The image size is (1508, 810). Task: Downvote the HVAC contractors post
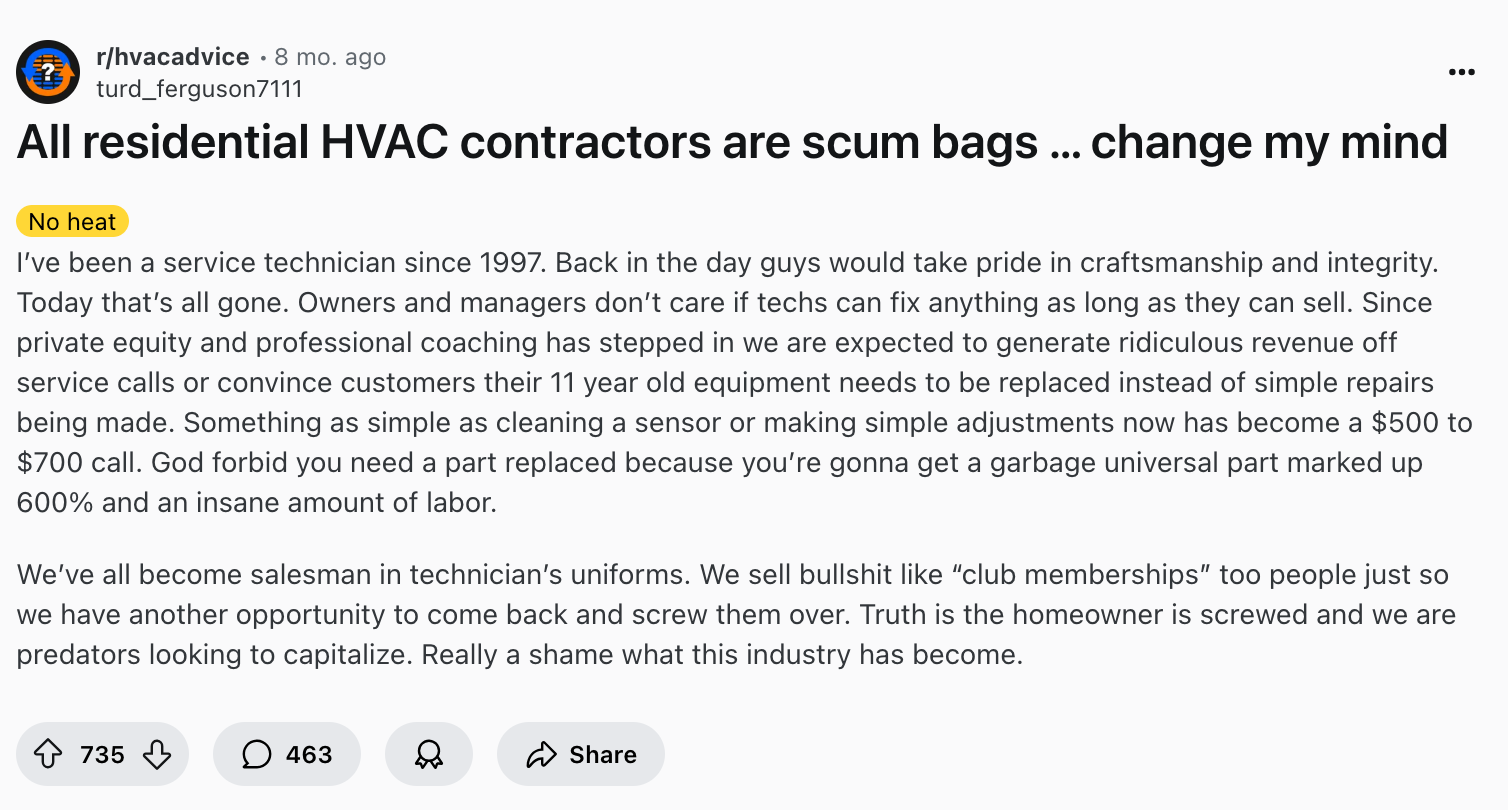(x=157, y=754)
